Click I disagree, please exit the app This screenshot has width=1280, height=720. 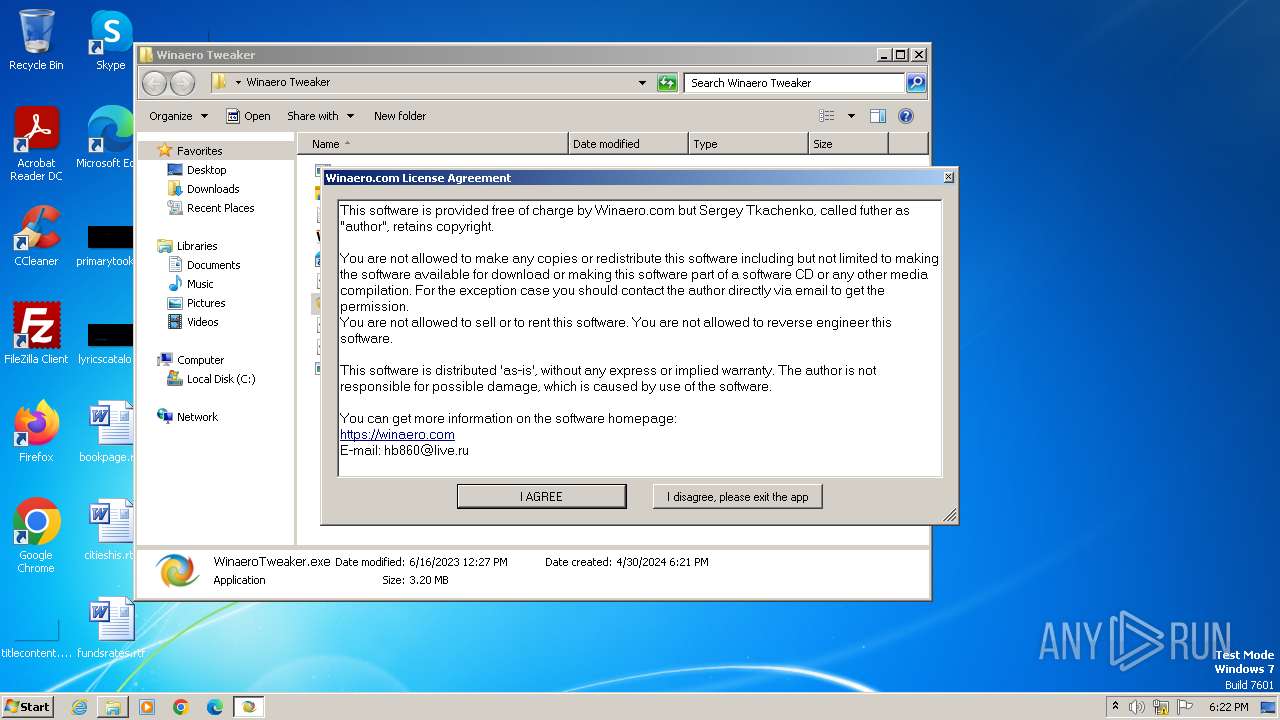click(x=738, y=496)
